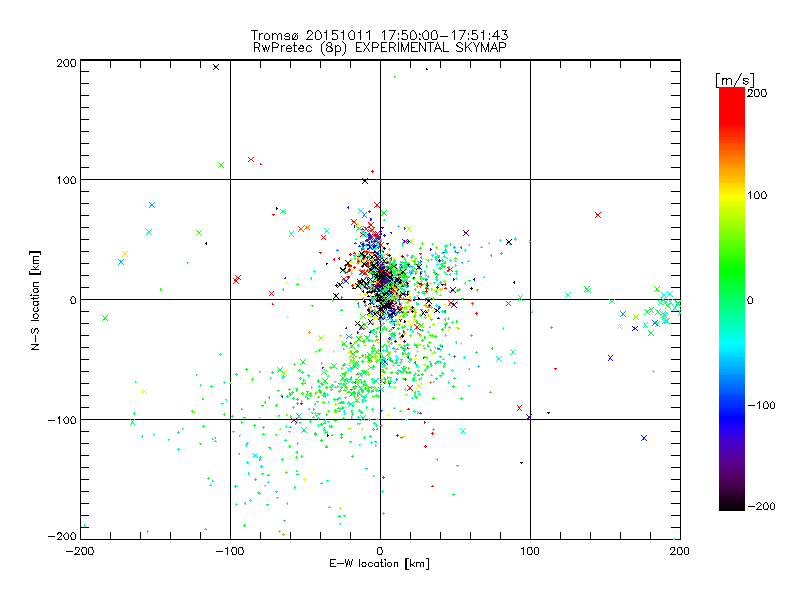Click the 'N-S location [km]' axis label
Image resolution: width=800 pixels, height=600 pixels.
coord(35,300)
